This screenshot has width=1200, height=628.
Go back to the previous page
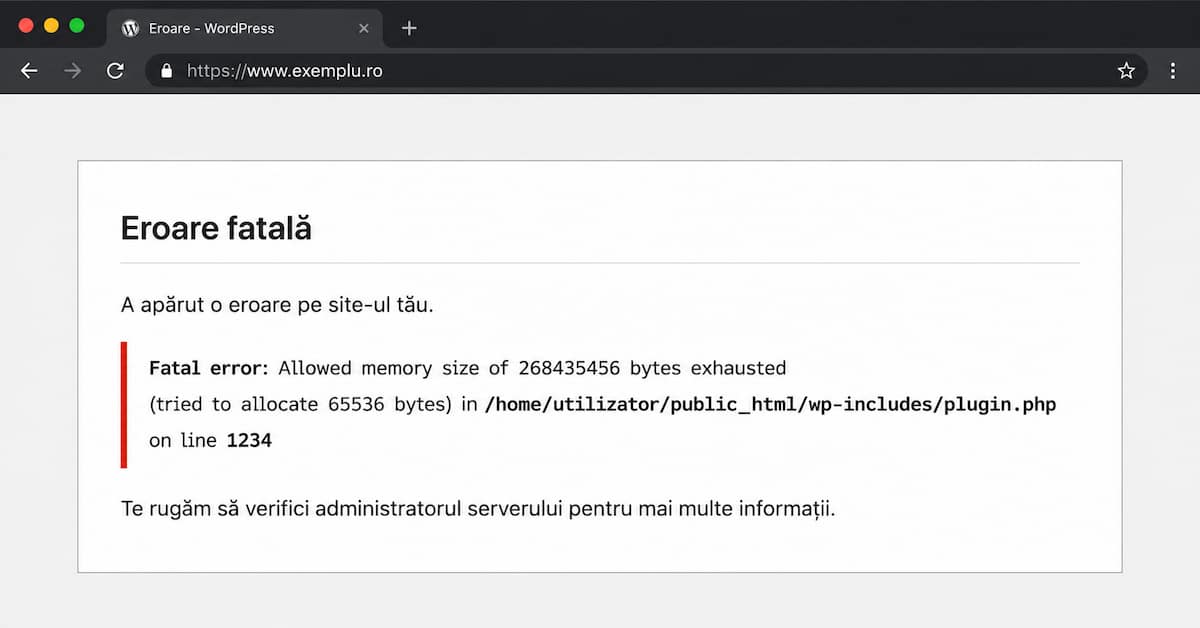pyautogui.click(x=29, y=71)
